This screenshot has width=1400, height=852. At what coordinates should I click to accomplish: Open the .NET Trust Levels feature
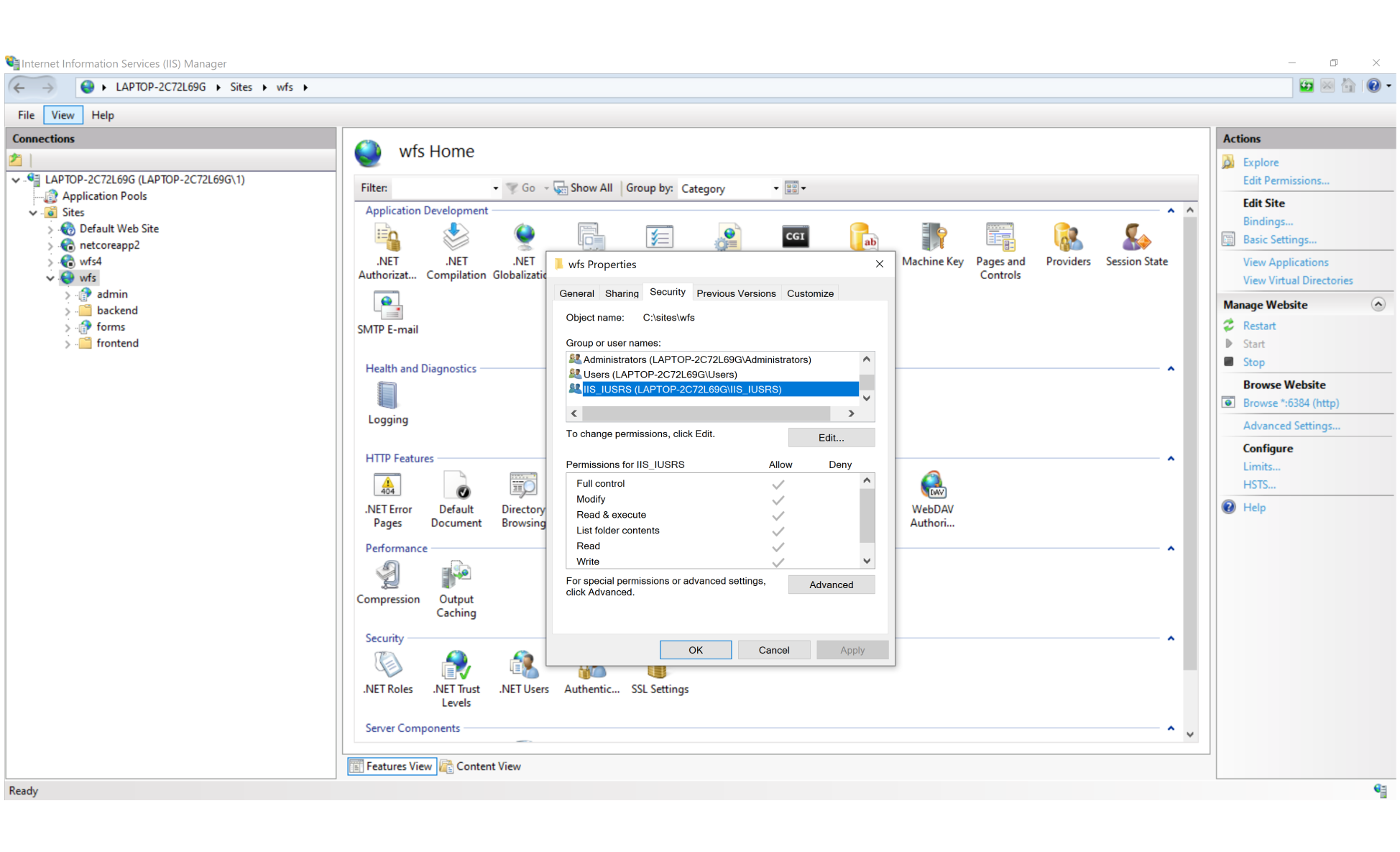[x=456, y=680]
